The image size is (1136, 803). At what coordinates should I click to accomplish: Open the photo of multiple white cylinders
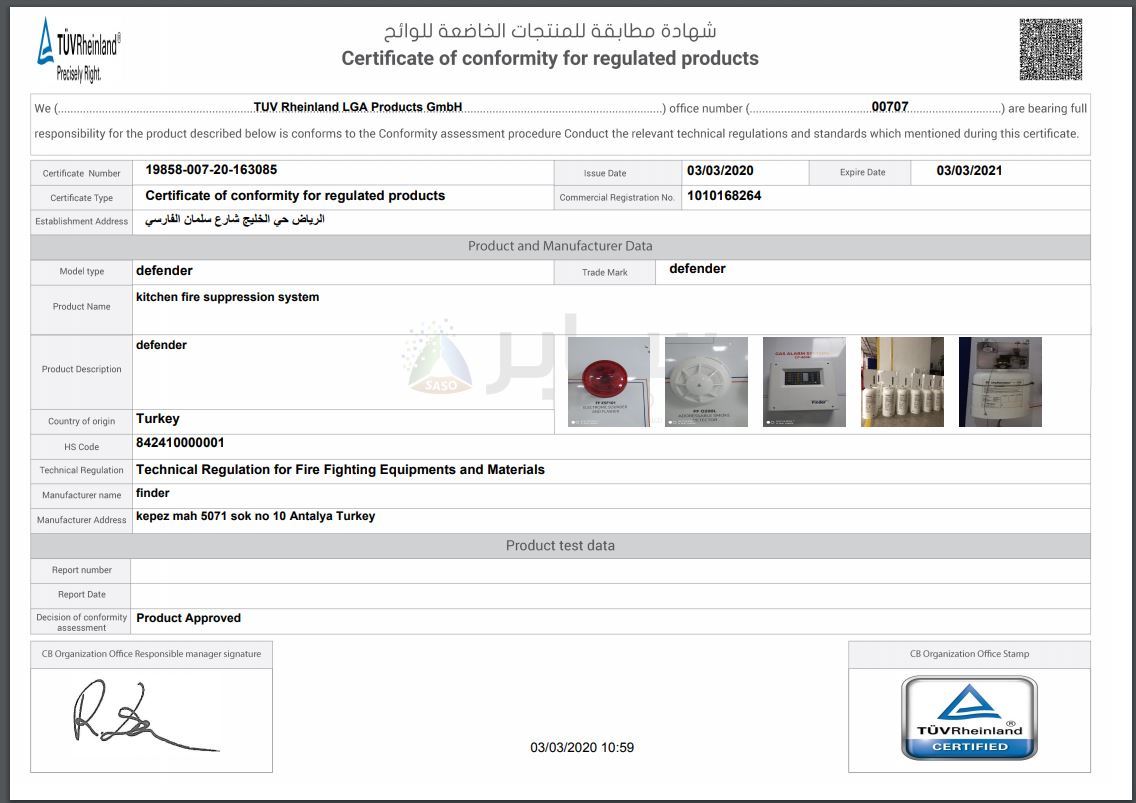902,382
